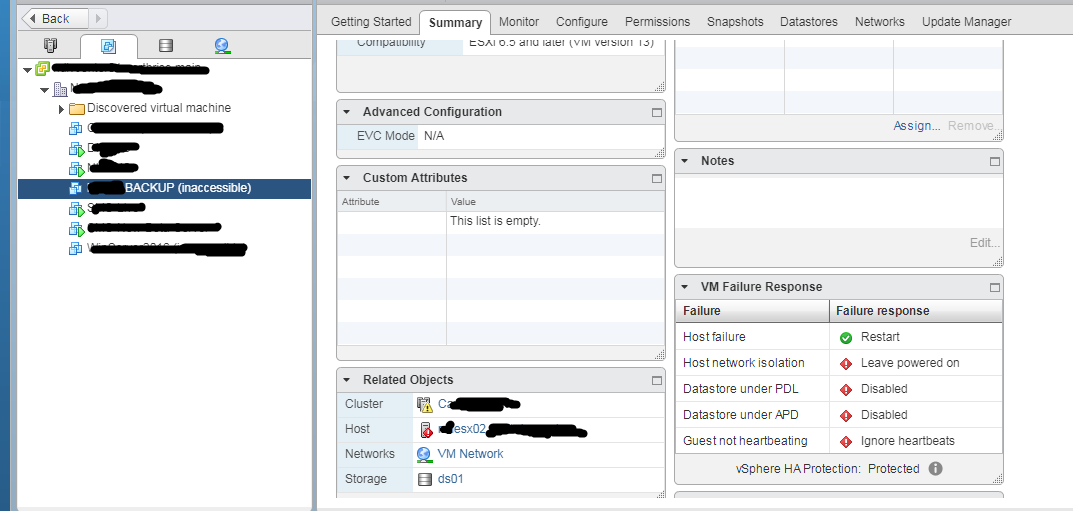Screen dimensions: 1073x511
Task: Click the green check icon beside Restart
Action: click(846, 337)
